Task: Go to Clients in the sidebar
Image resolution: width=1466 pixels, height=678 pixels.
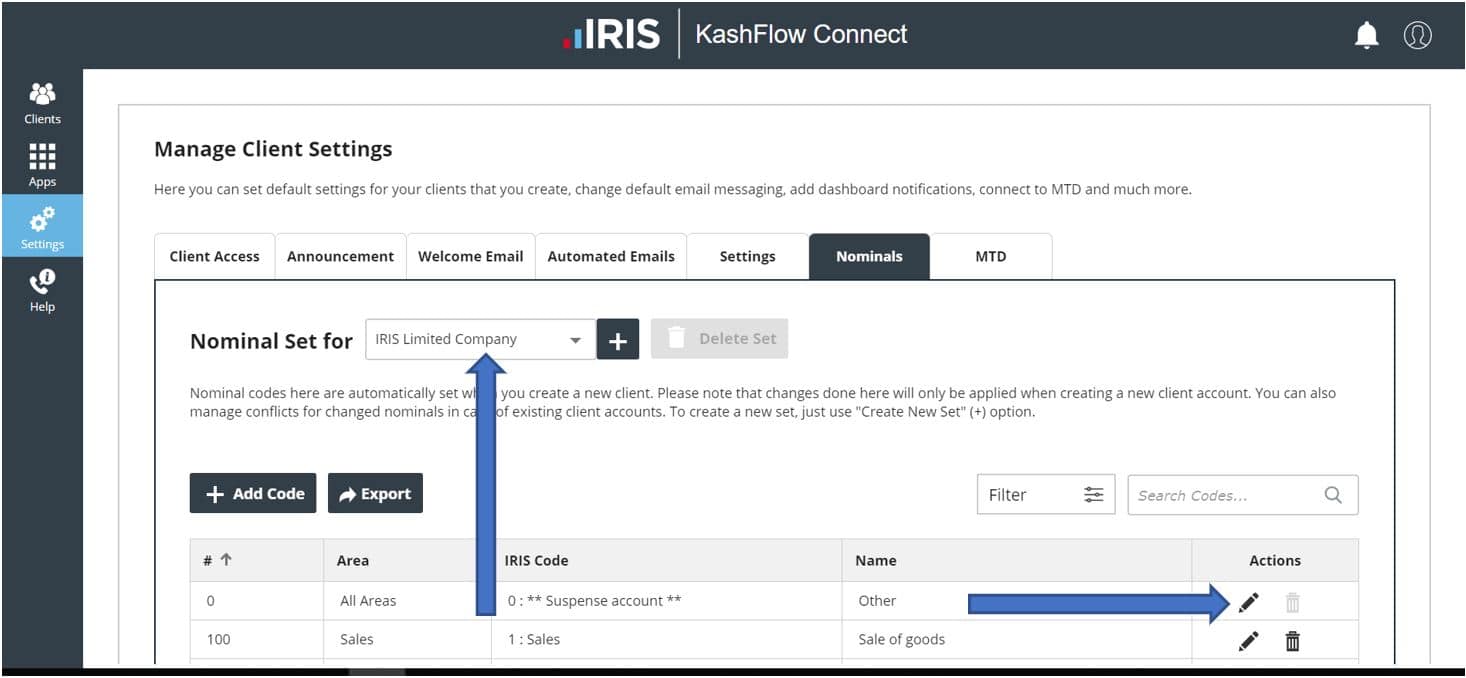Action: tap(42, 103)
